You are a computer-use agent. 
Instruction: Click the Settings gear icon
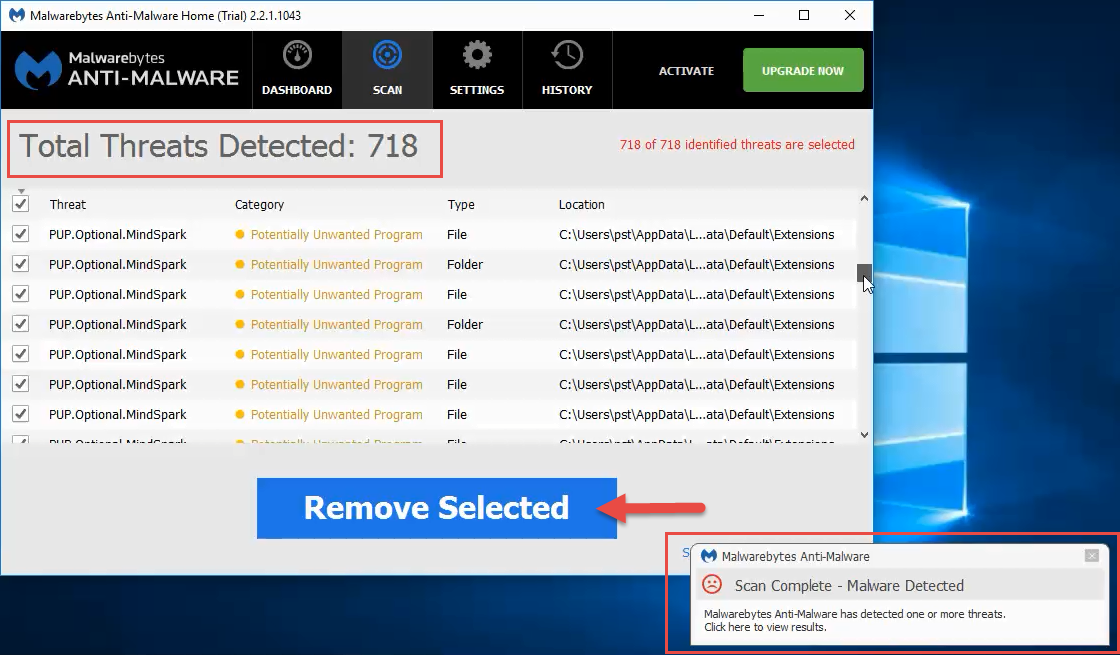(477, 55)
